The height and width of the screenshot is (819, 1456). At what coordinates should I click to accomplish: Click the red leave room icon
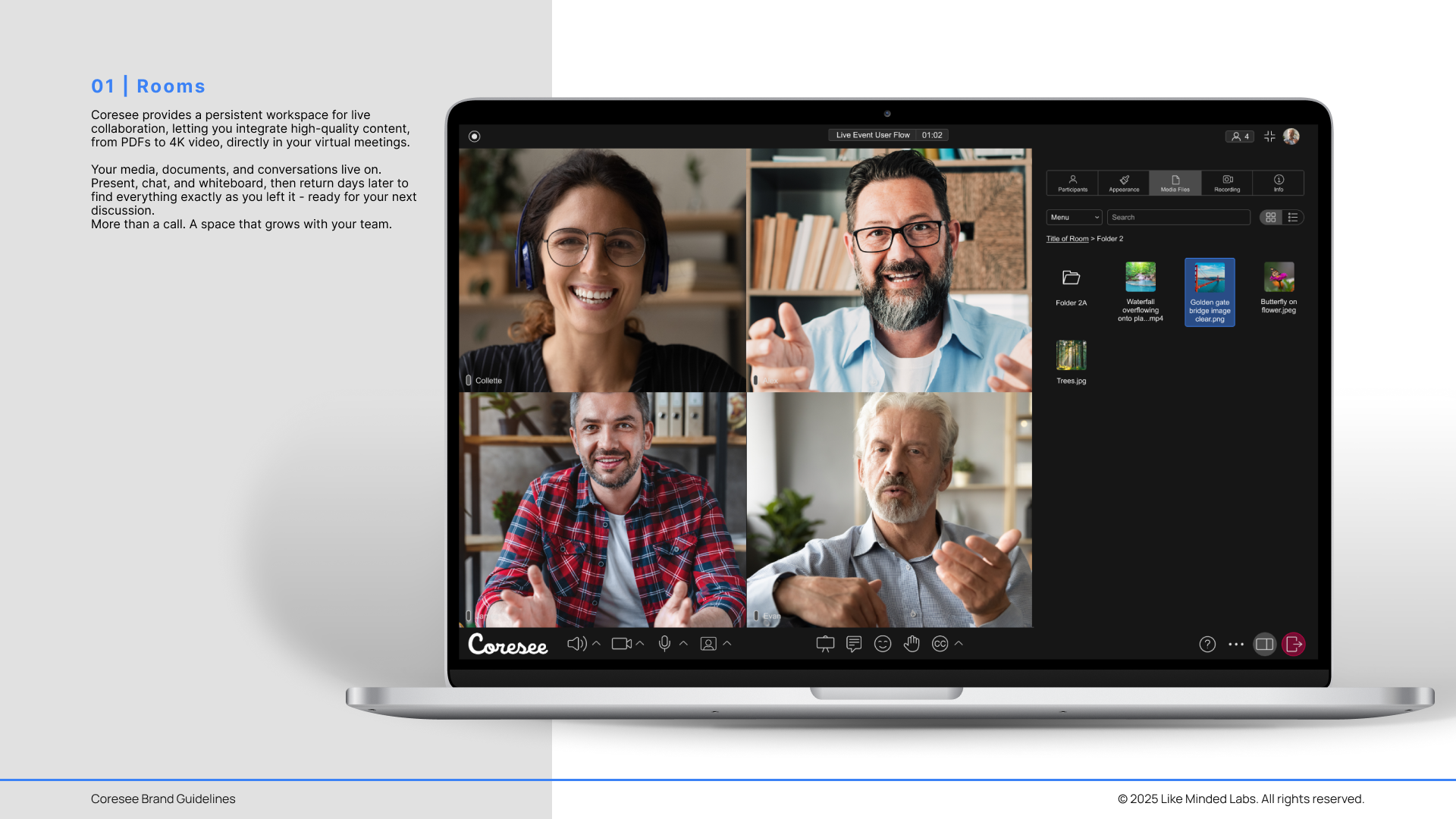coord(1294,645)
